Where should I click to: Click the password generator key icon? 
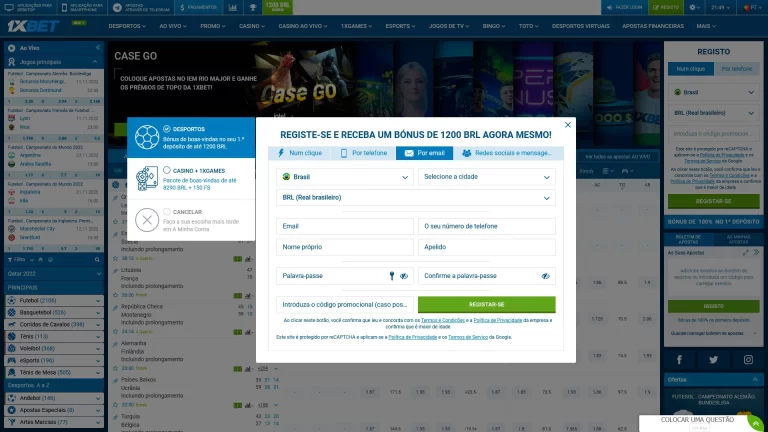click(392, 276)
